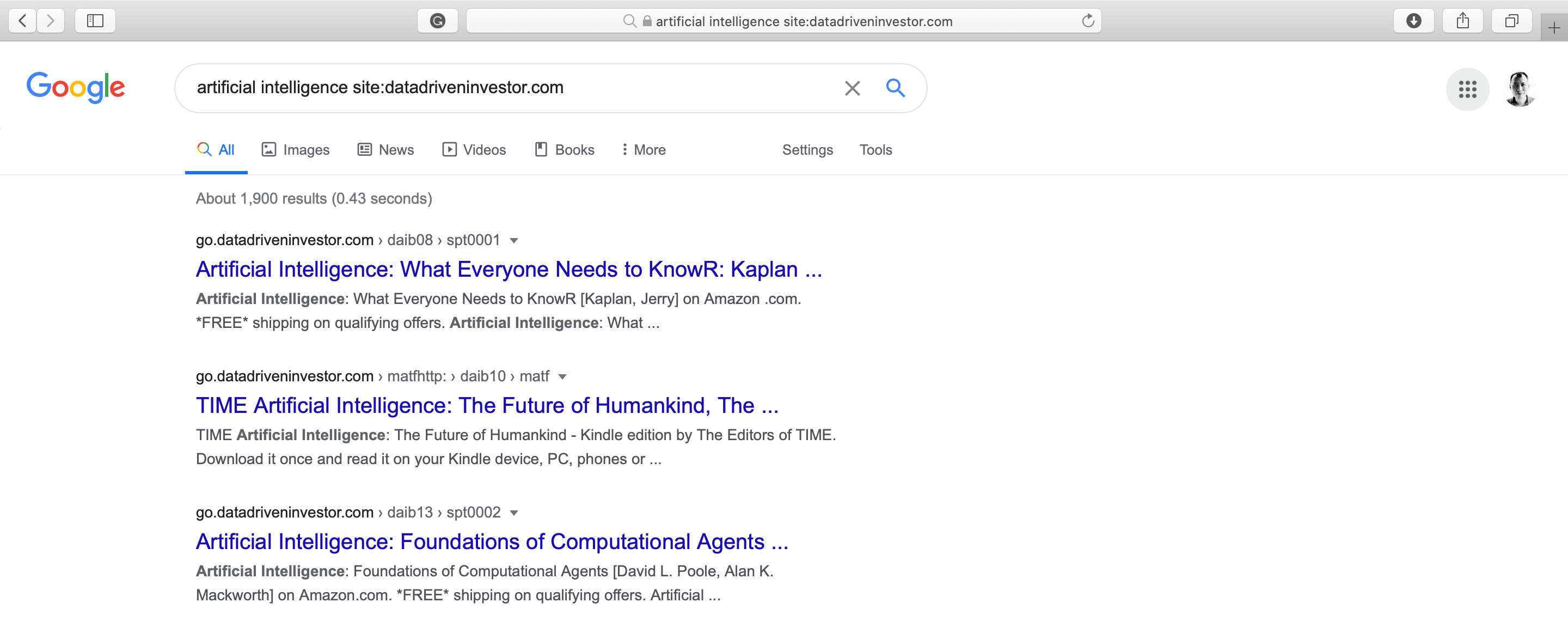Expand options arrow beside spt0002 result URL
Screen dimensions: 1568x621
pos(514,513)
